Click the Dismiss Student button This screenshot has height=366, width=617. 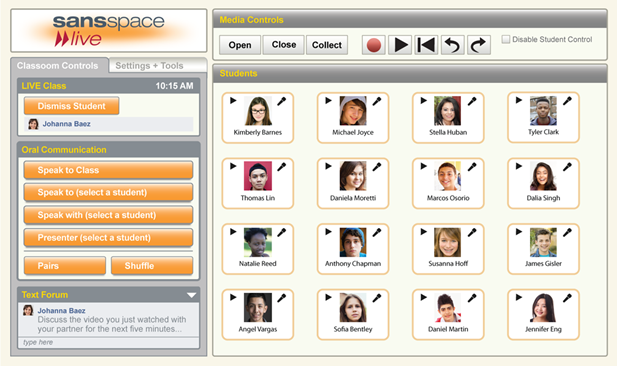tap(71, 106)
